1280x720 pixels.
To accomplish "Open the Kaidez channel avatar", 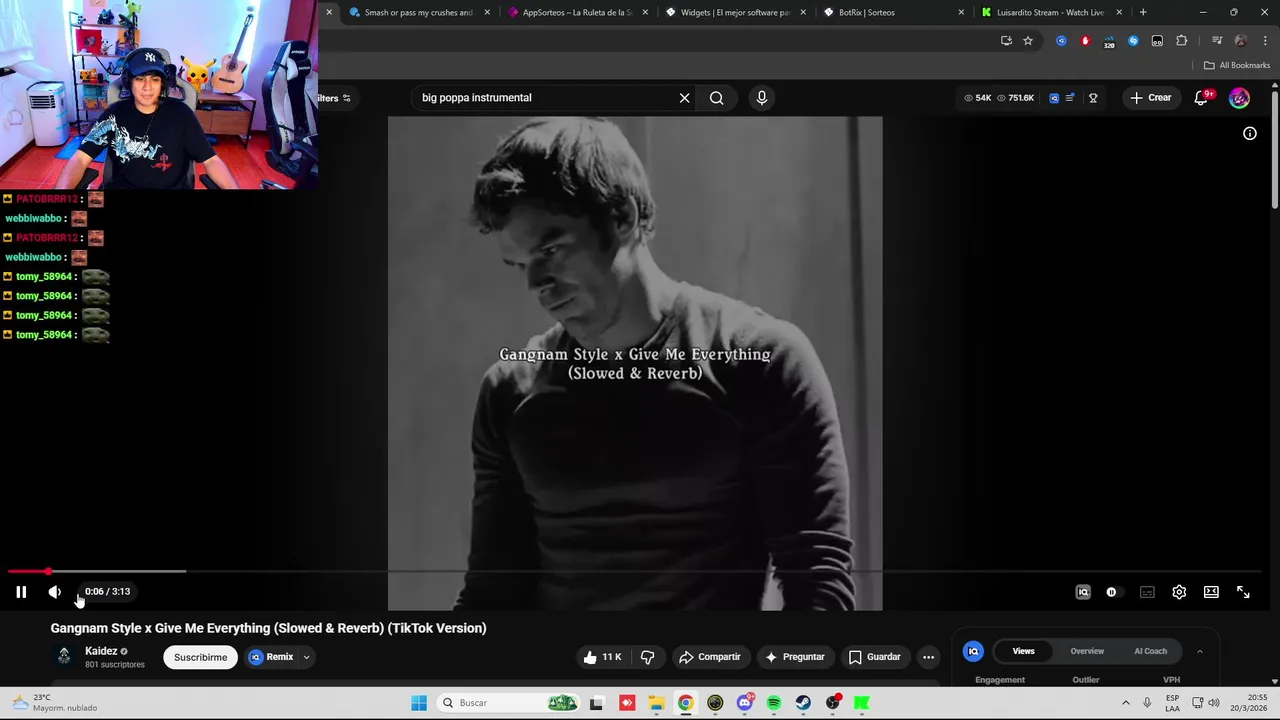I will click(64, 656).
